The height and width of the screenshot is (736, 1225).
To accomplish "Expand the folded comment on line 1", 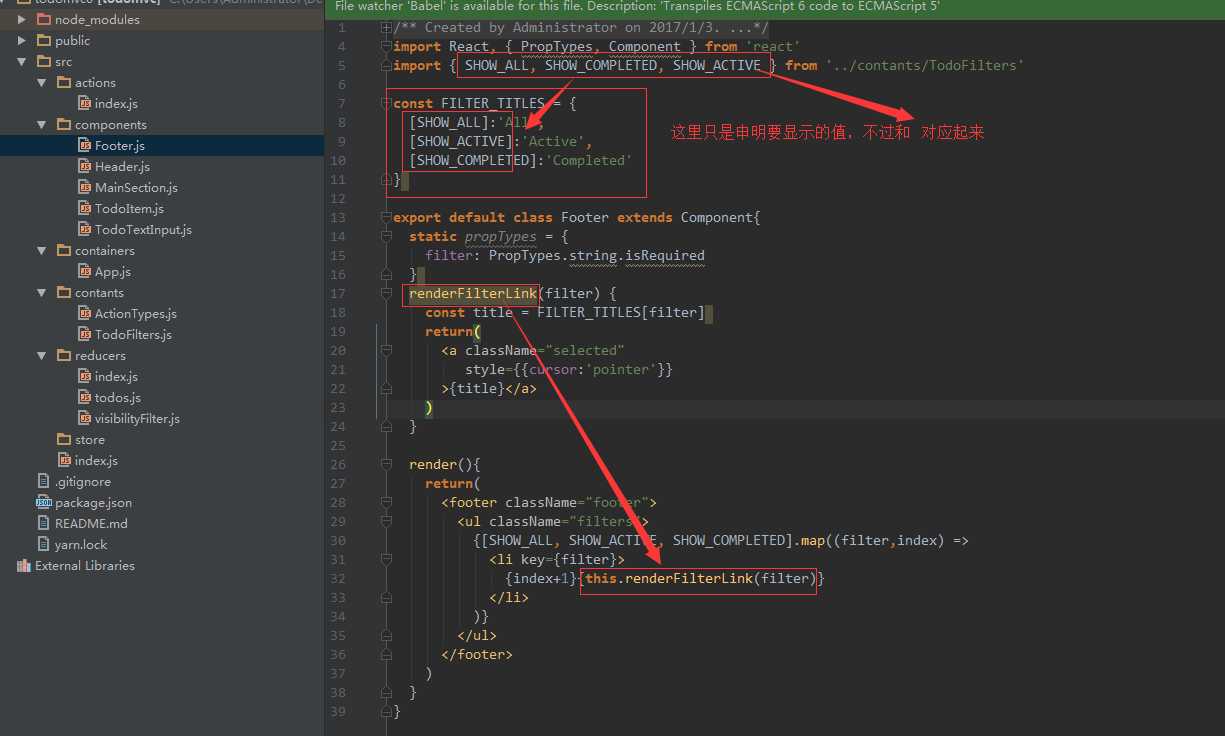I will pos(386,27).
